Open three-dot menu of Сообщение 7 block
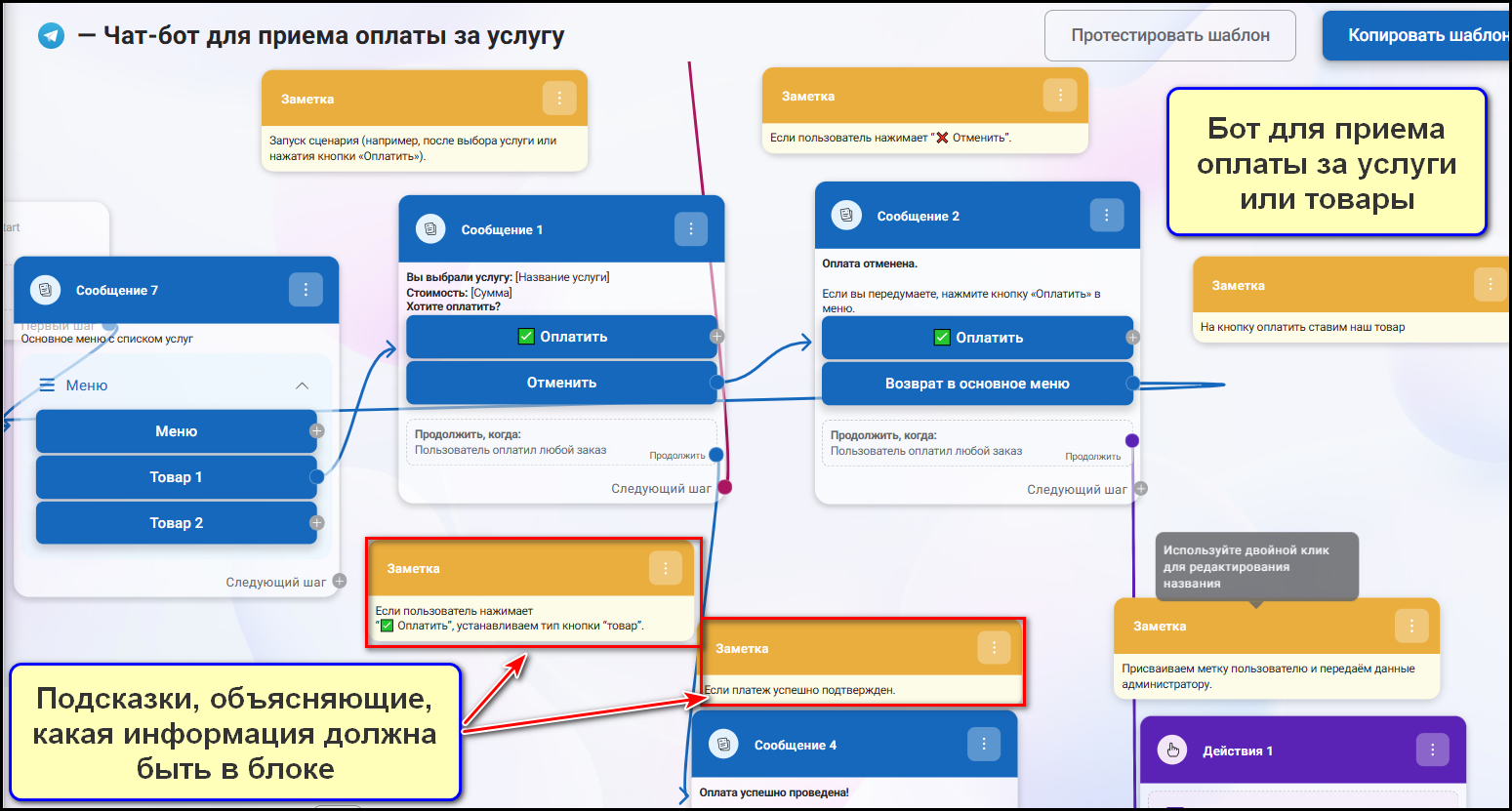1512x811 pixels. pyautogui.click(x=306, y=290)
